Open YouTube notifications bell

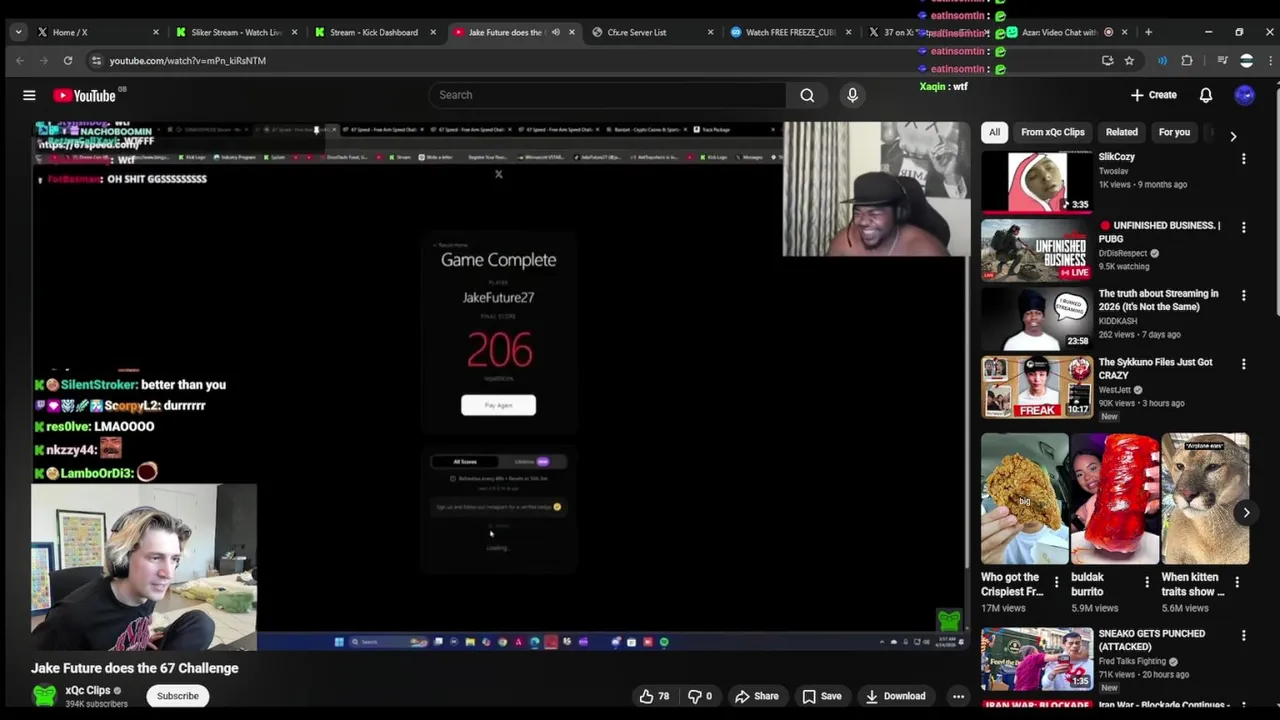point(1206,95)
